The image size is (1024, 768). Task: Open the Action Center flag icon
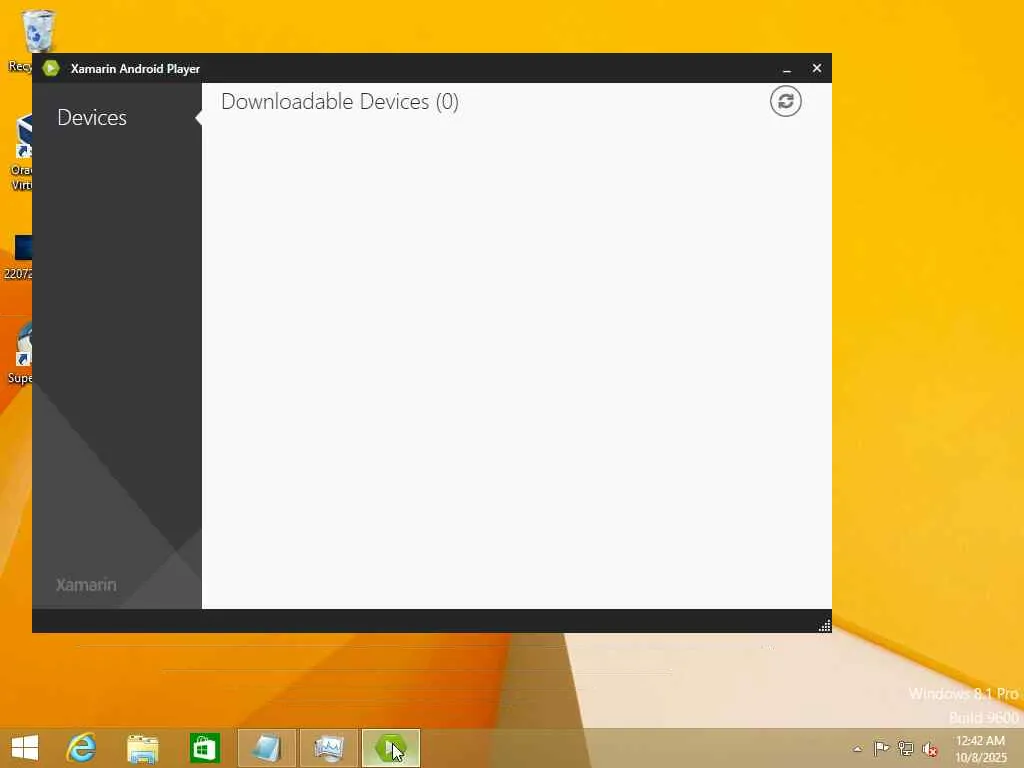[x=881, y=748]
